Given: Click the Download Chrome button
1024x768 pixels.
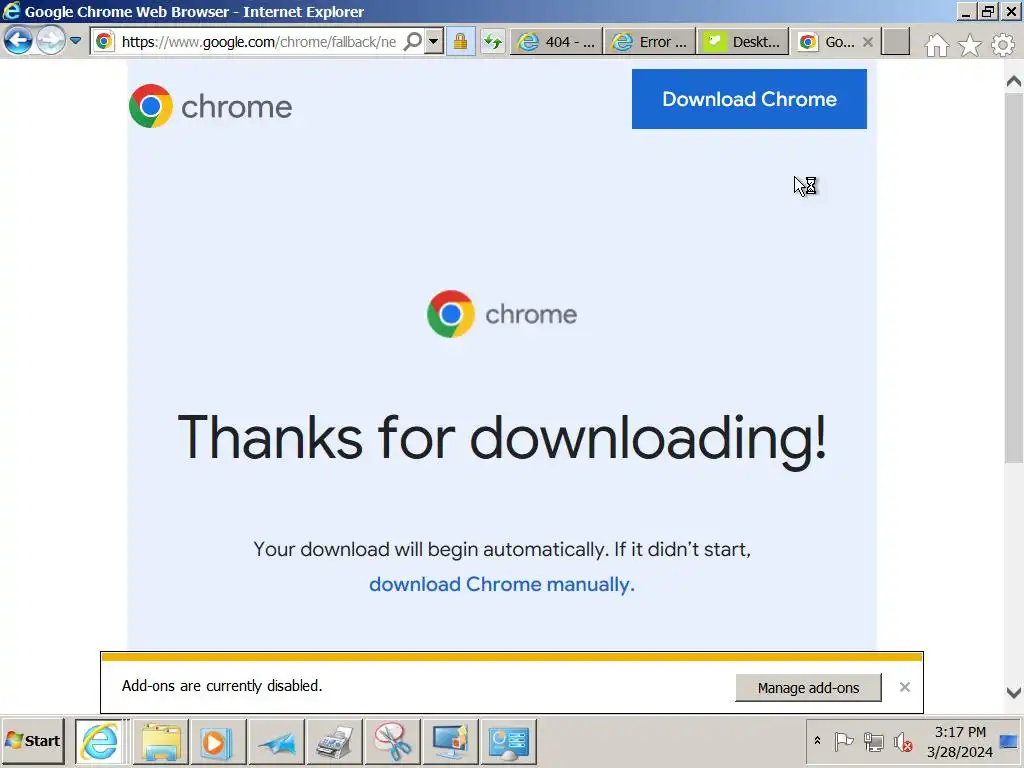Looking at the screenshot, I should 749,99.
